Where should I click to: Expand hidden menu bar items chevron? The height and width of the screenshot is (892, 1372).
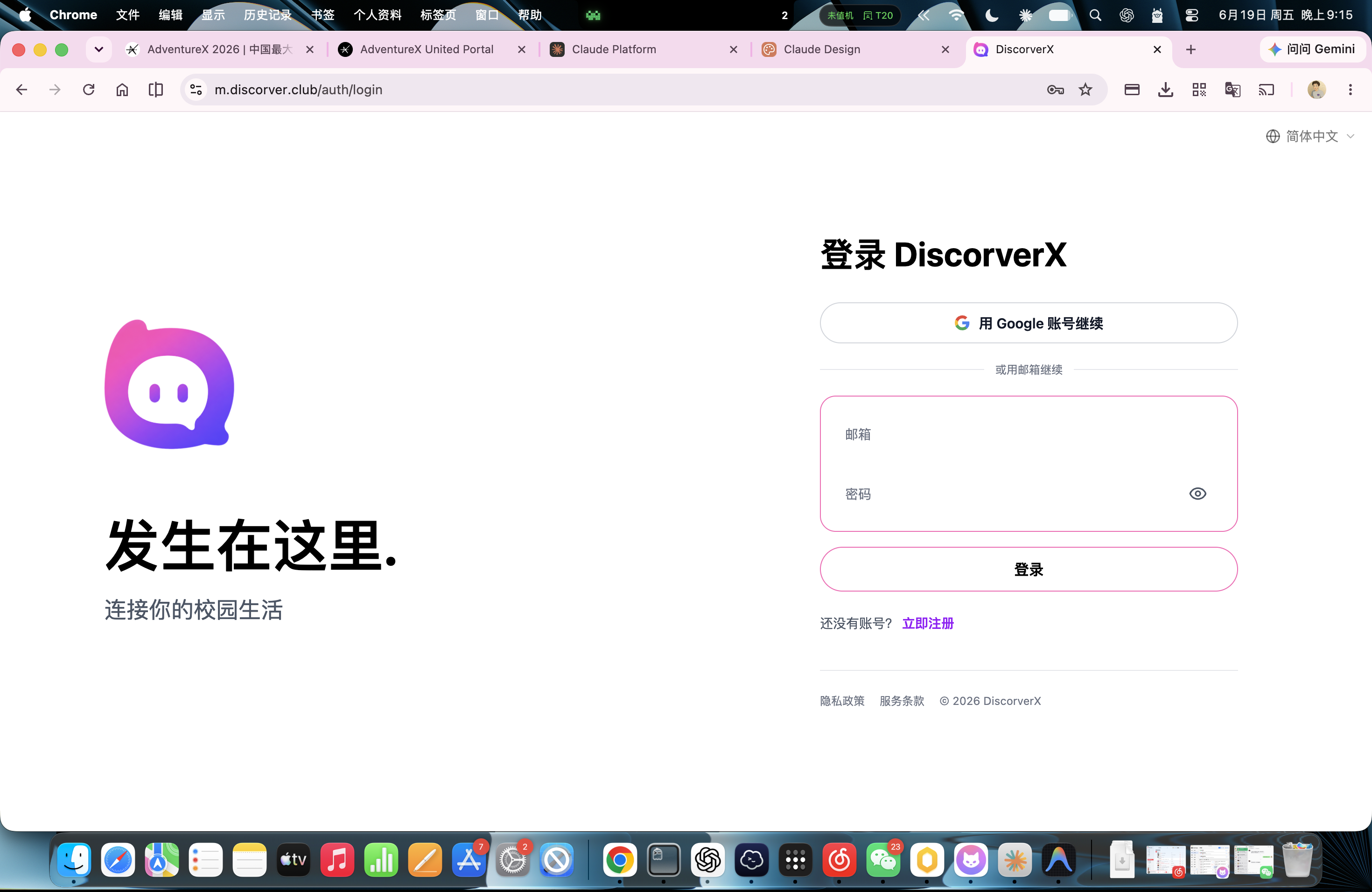tap(924, 15)
